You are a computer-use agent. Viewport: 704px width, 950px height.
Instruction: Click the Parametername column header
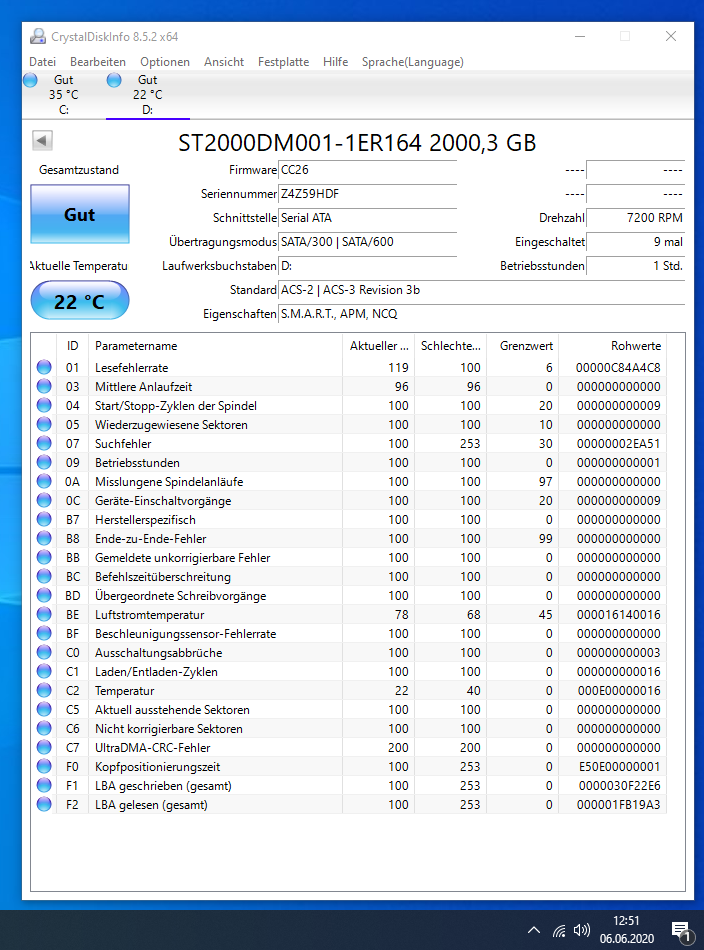coord(215,346)
